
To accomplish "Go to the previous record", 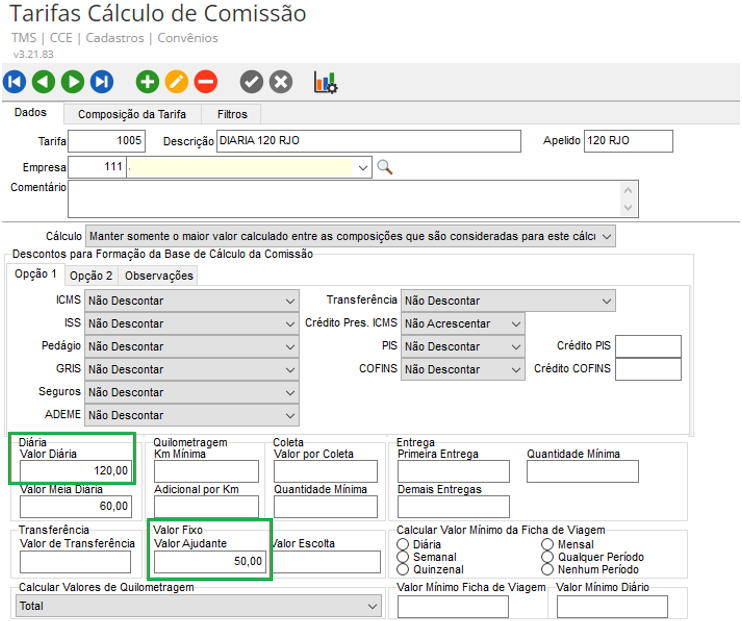I will click(44, 82).
